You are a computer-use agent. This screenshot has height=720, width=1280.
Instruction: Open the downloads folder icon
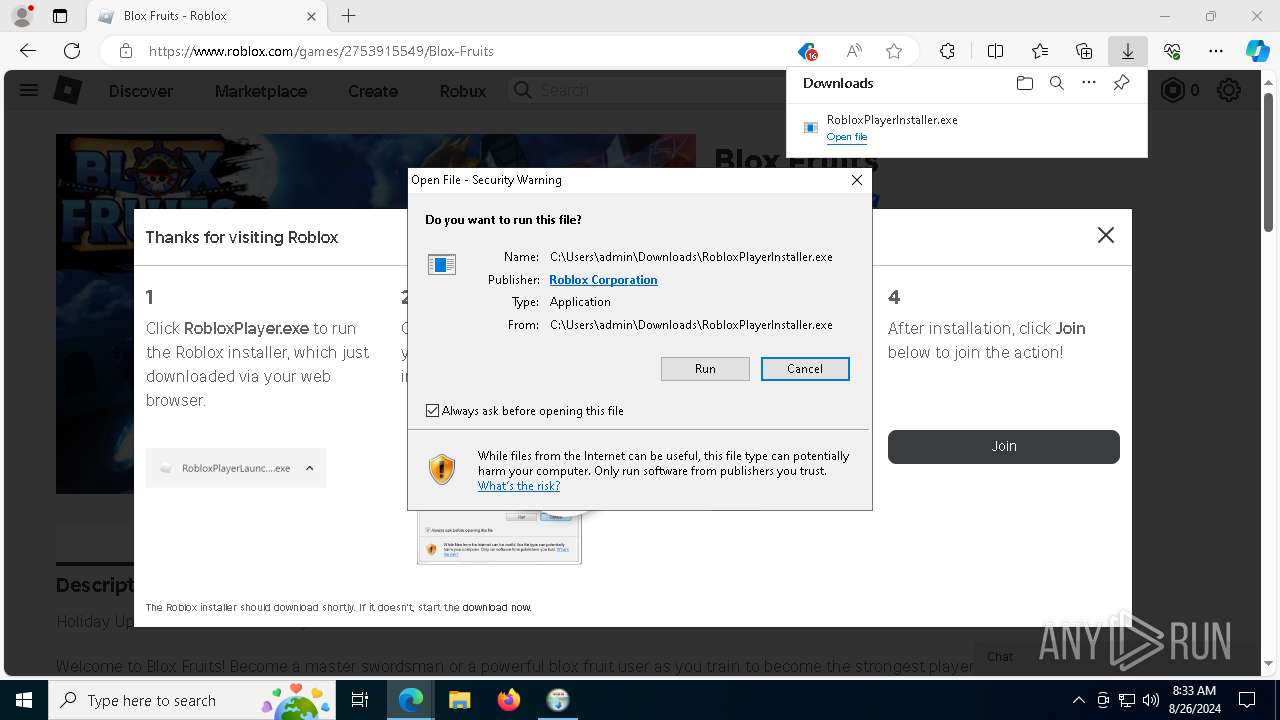tap(1024, 83)
